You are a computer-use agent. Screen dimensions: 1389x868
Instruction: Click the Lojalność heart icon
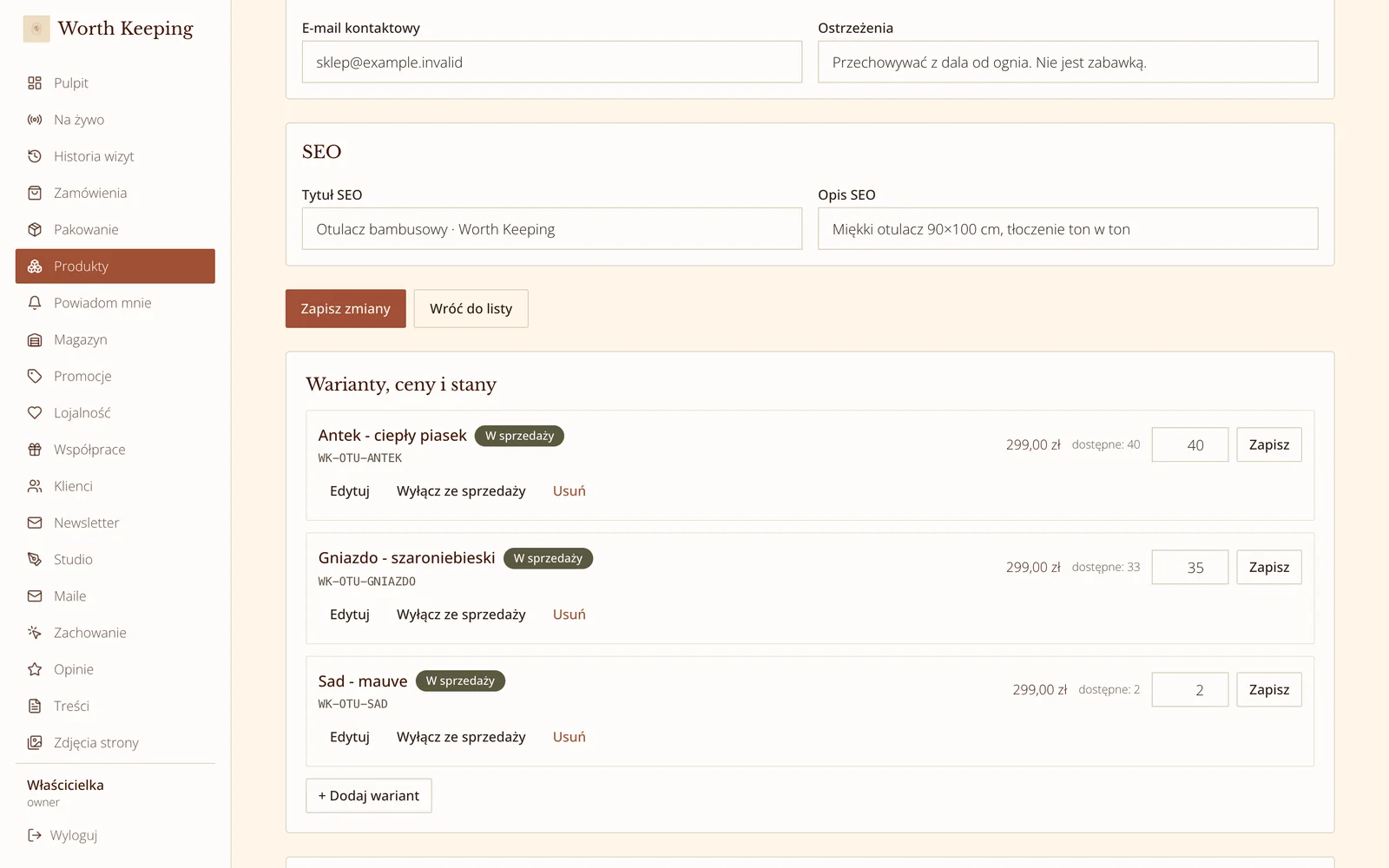pyautogui.click(x=35, y=413)
